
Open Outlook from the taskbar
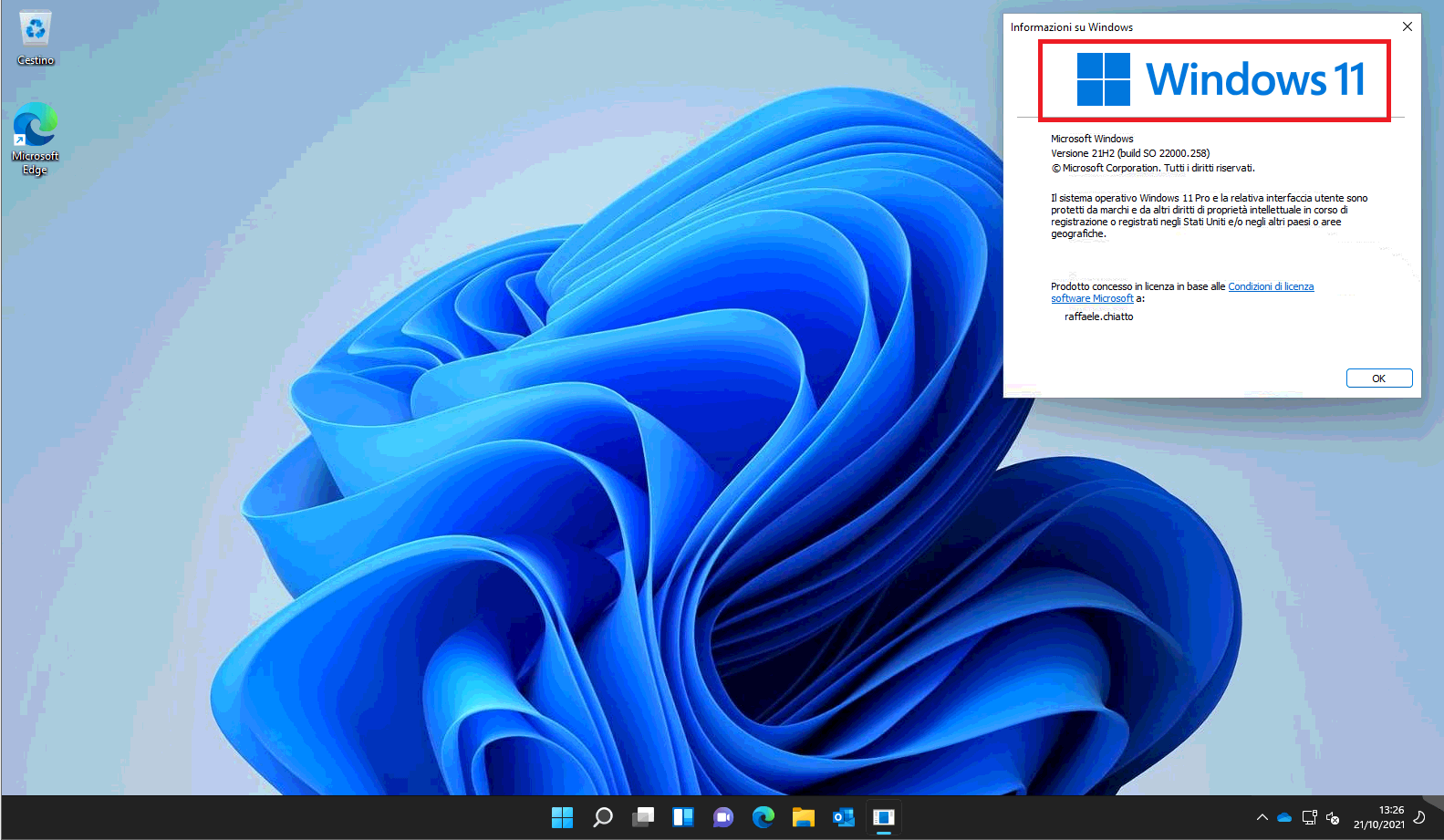click(844, 817)
